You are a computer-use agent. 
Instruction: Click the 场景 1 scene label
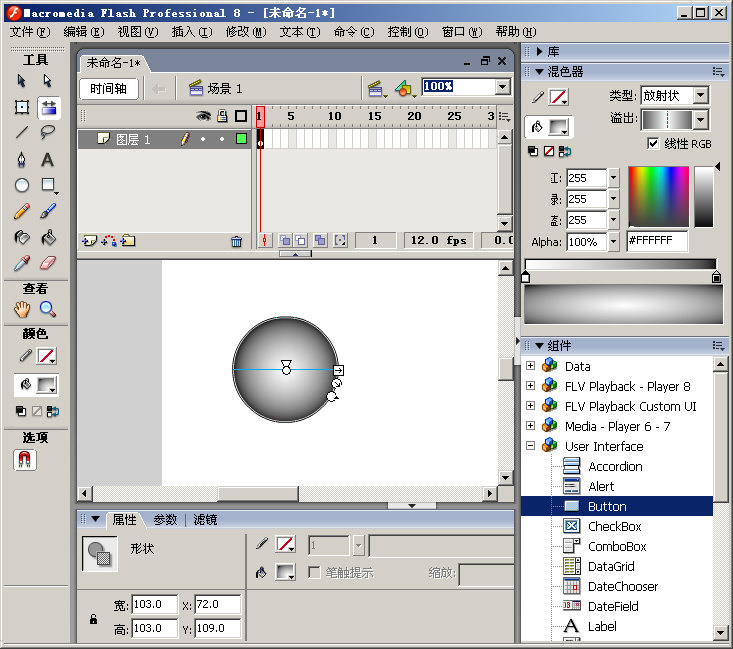point(224,88)
